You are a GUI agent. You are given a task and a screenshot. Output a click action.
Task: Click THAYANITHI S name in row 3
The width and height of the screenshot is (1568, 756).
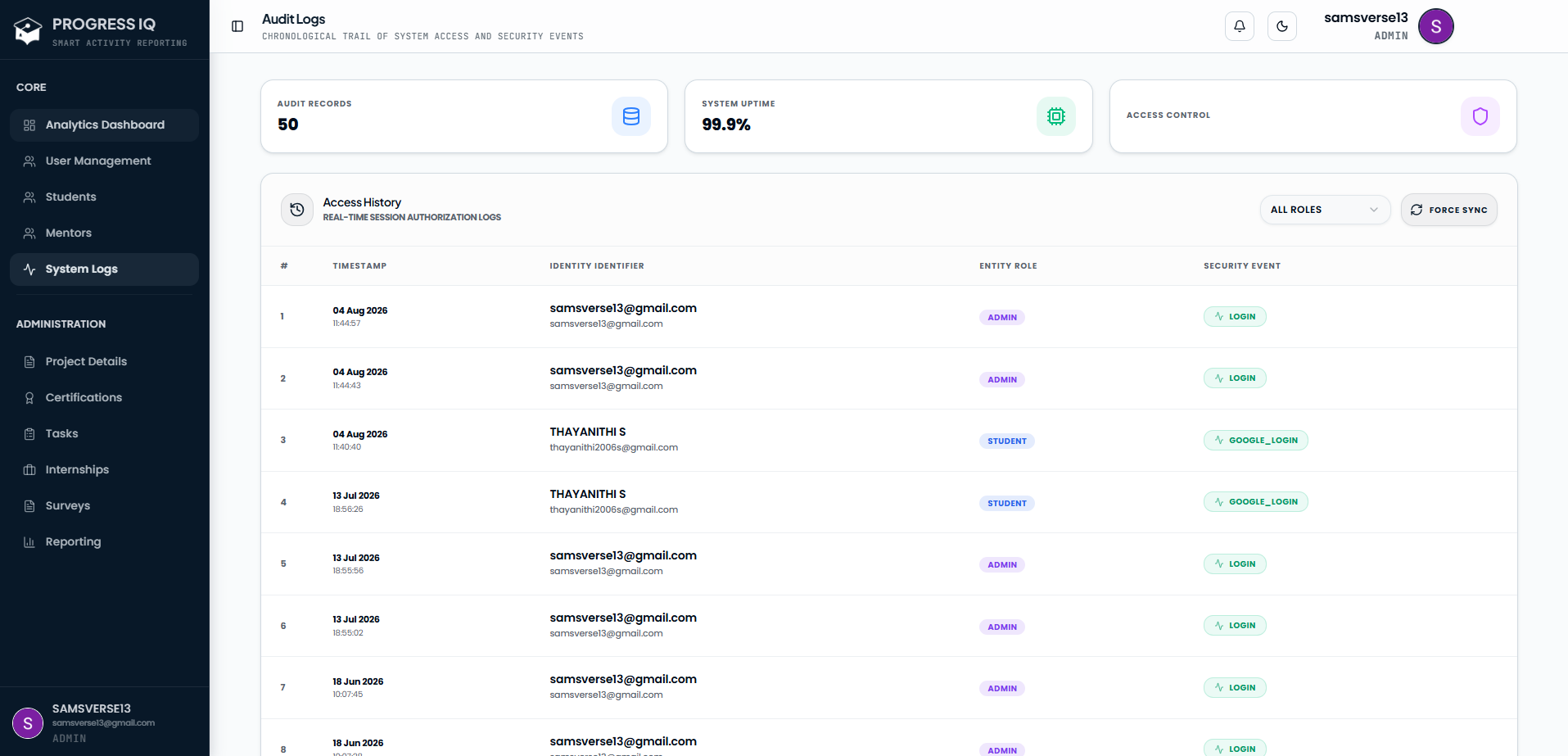(588, 432)
